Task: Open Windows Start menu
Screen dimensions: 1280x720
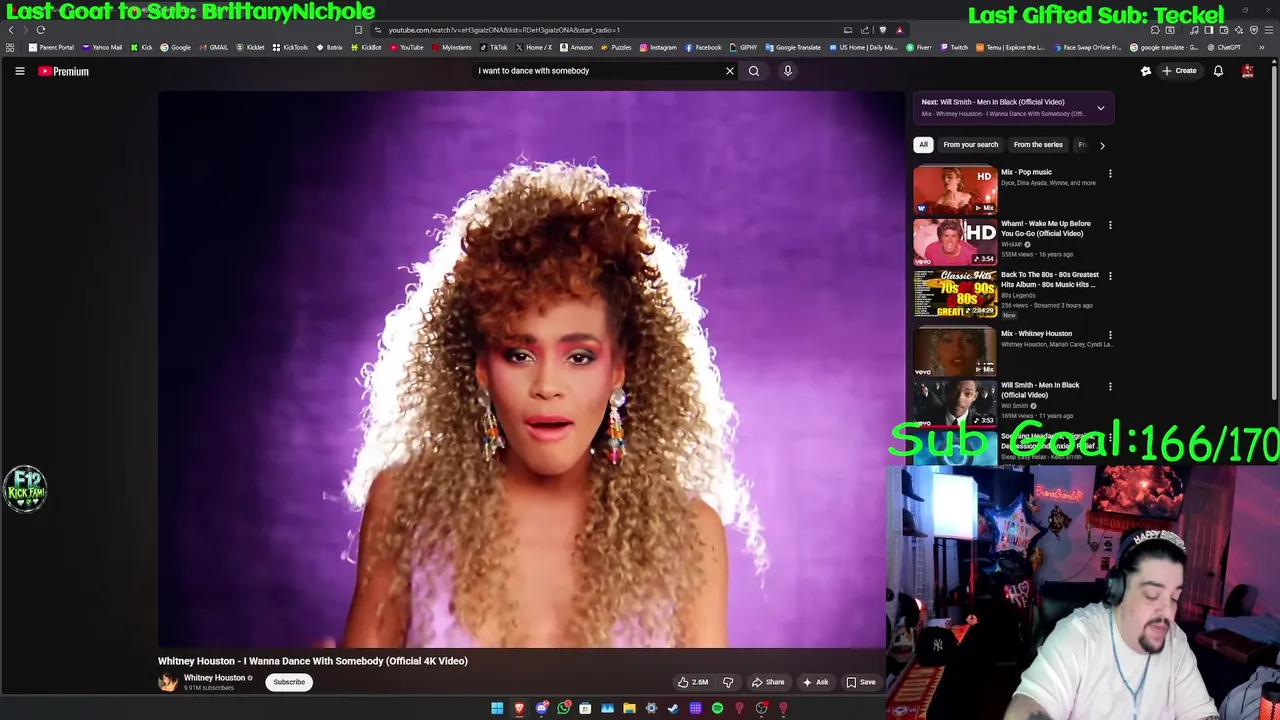Action: (x=497, y=708)
